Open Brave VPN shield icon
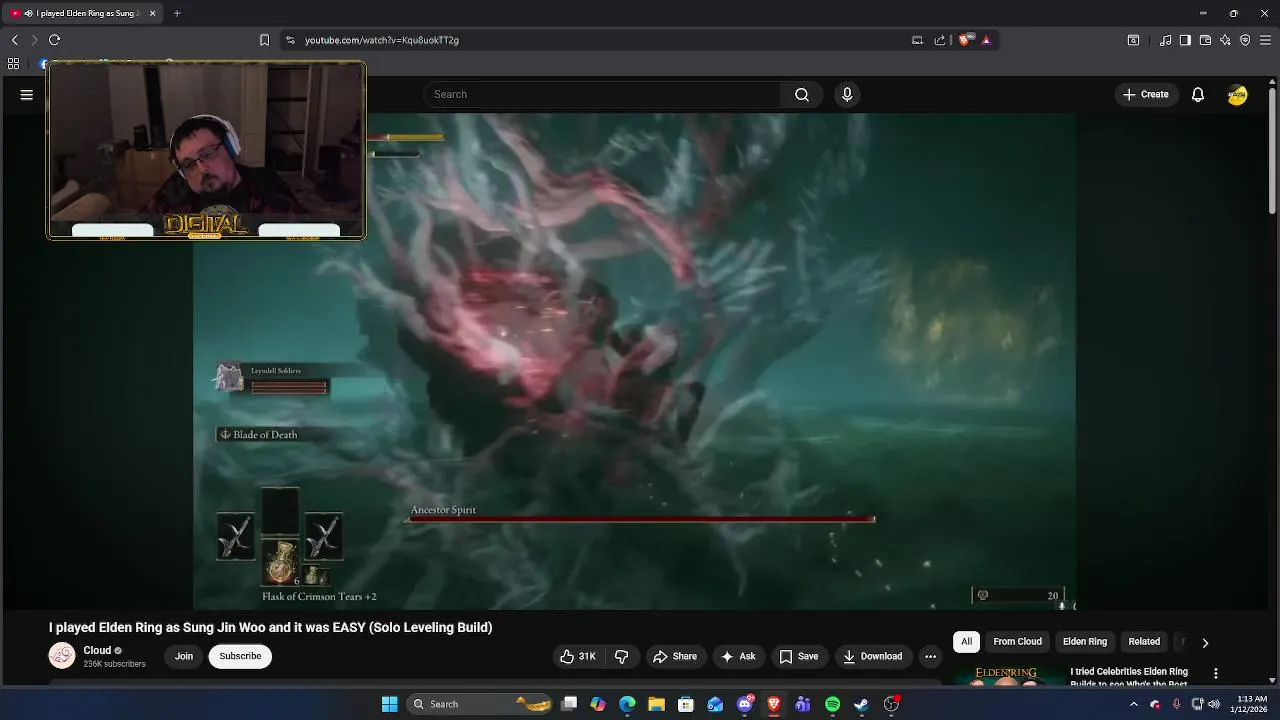 (1245, 40)
